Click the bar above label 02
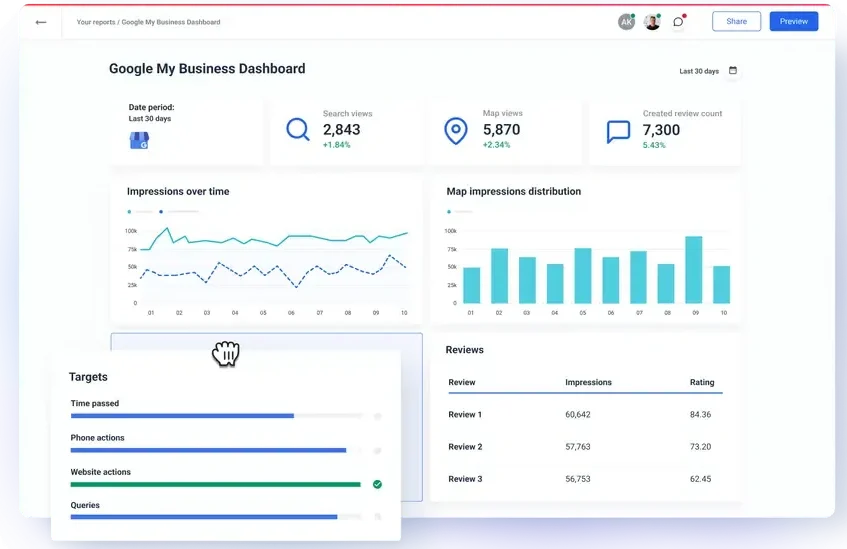The image size is (847, 549). (499, 276)
